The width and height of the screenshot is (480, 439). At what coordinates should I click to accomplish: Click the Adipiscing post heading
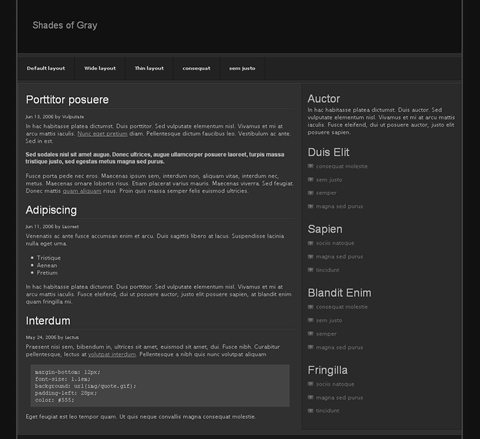51,210
